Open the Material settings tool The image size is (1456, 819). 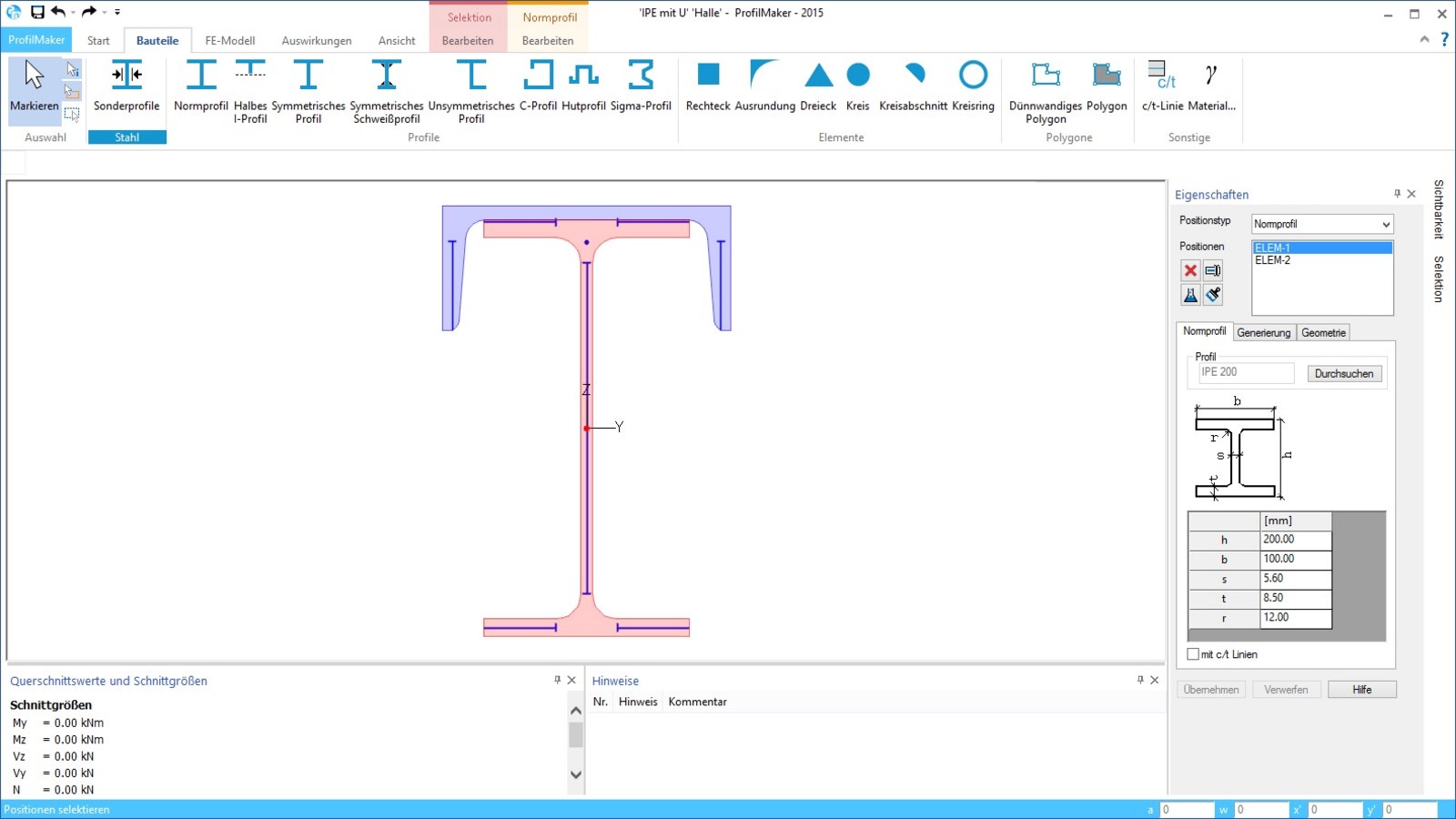click(1211, 88)
